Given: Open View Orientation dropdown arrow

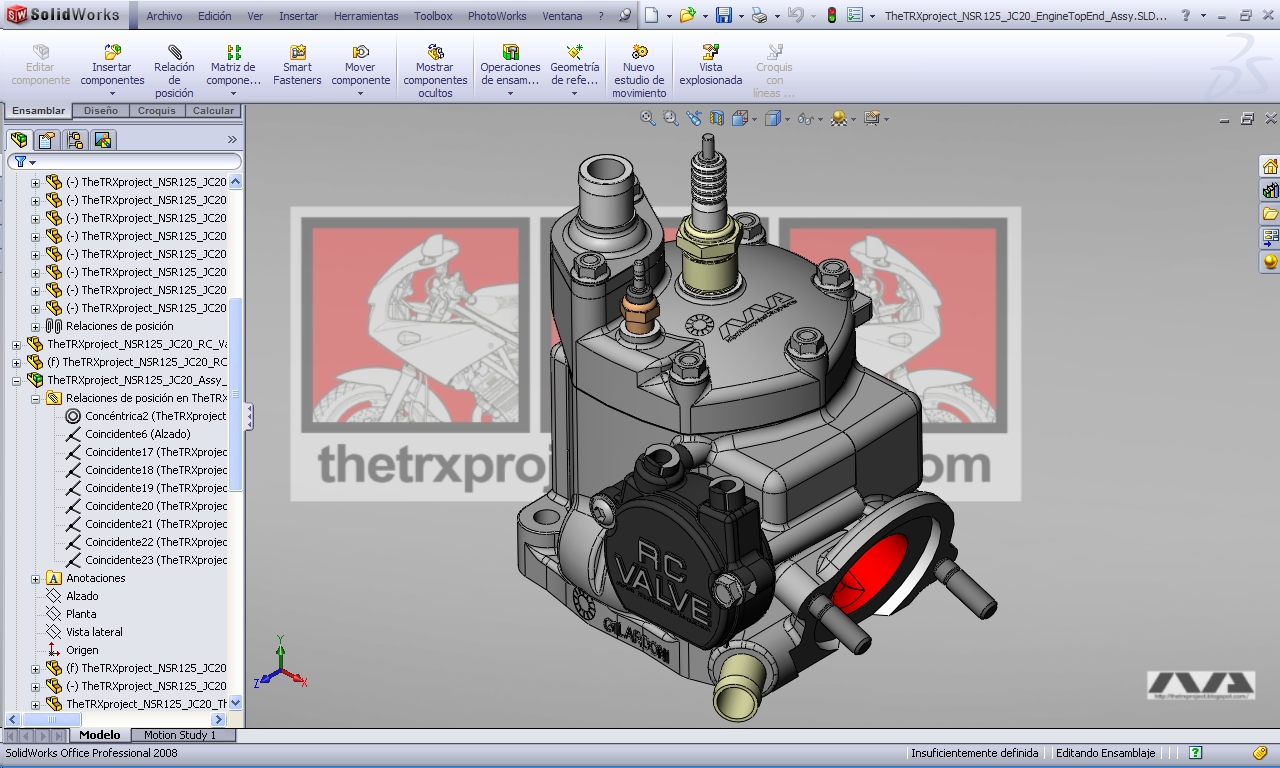Looking at the screenshot, I should pos(754,119).
